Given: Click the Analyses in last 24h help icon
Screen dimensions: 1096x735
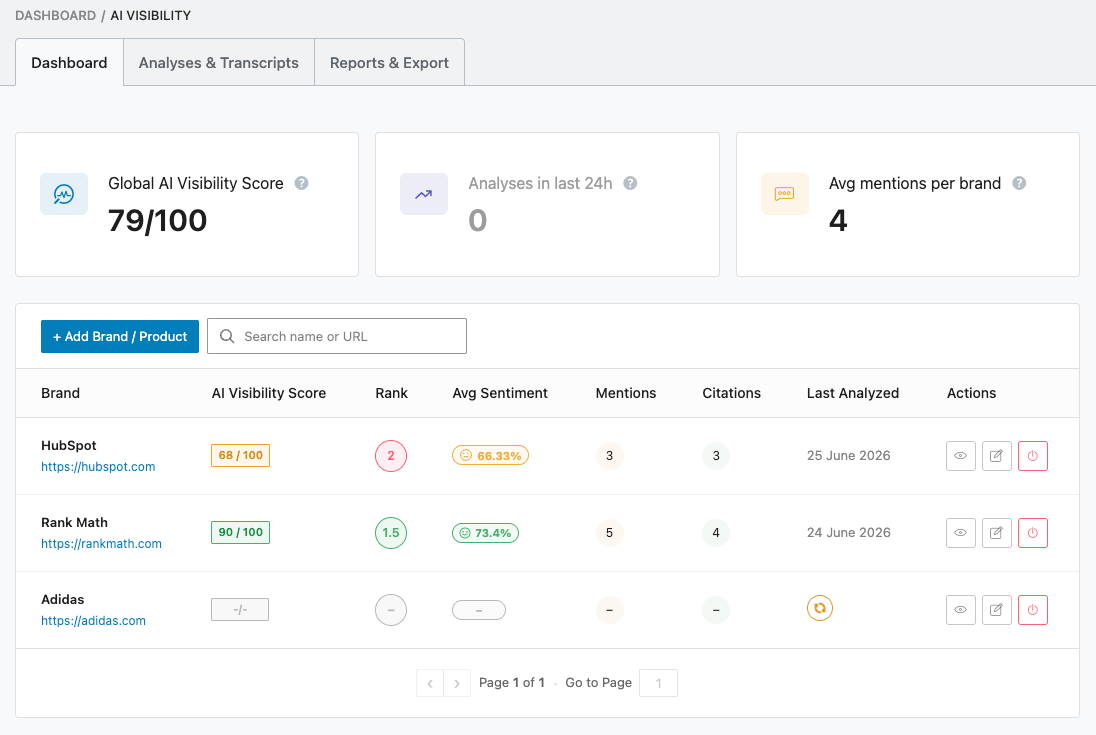Looking at the screenshot, I should click(x=630, y=183).
